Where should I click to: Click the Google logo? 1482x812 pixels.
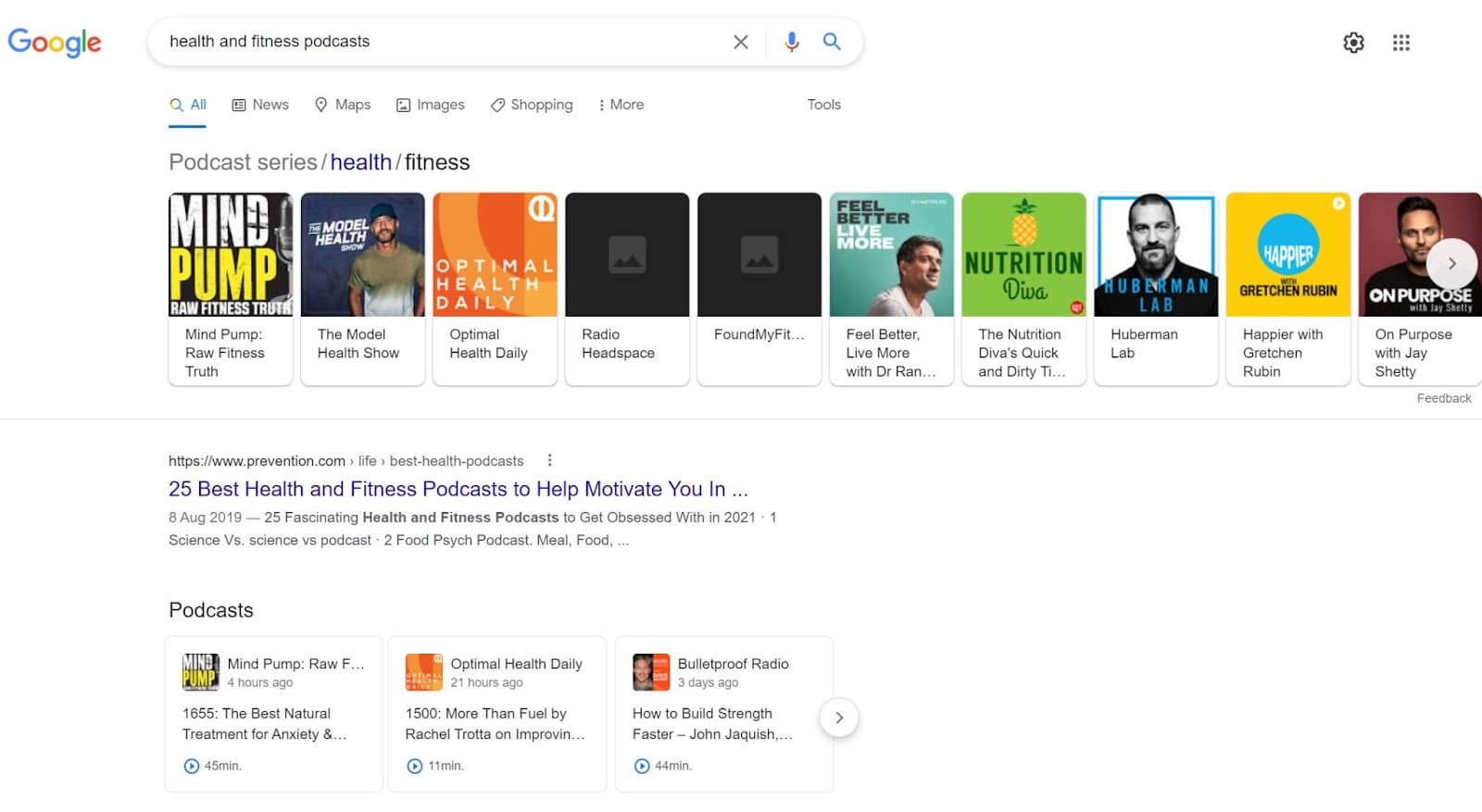point(55,42)
